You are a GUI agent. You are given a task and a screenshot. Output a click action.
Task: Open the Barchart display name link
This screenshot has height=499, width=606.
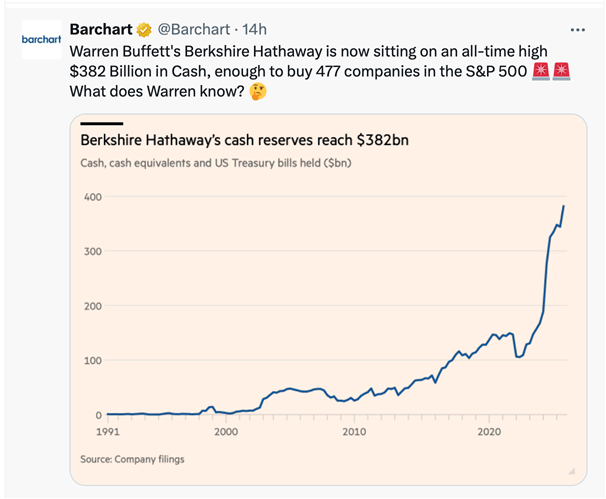[103, 27]
